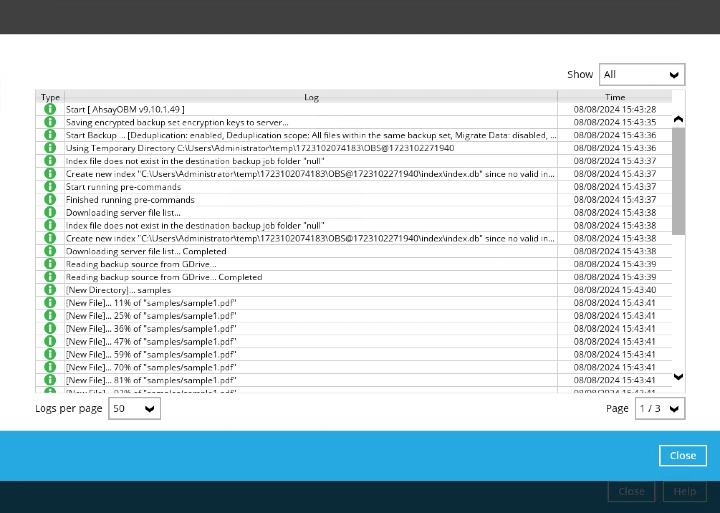Click info icon for Reading backup source from GDrive
The height and width of the screenshot is (513, 720).
coord(49,264)
